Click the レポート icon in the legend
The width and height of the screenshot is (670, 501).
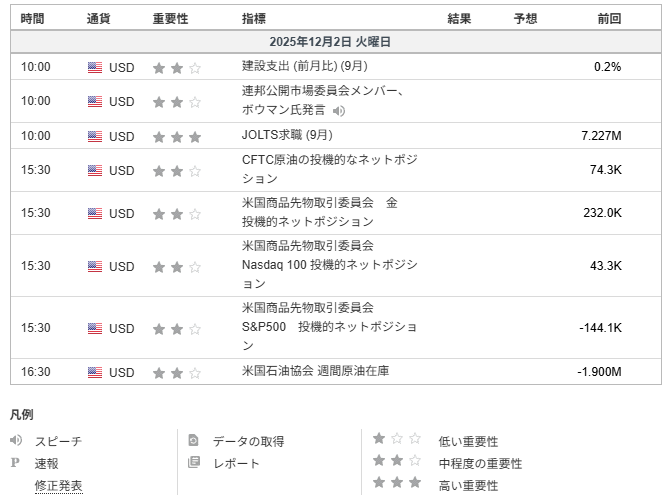tap(194, 463)
